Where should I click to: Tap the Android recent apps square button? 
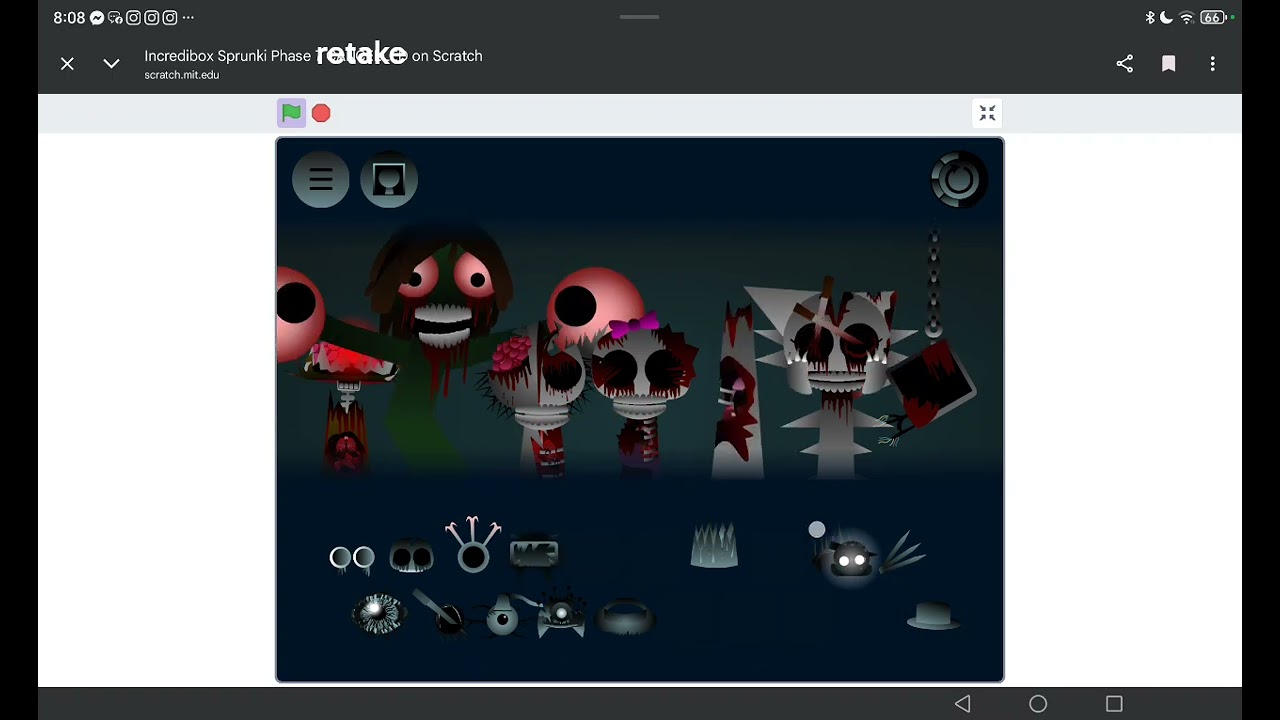1114,704
